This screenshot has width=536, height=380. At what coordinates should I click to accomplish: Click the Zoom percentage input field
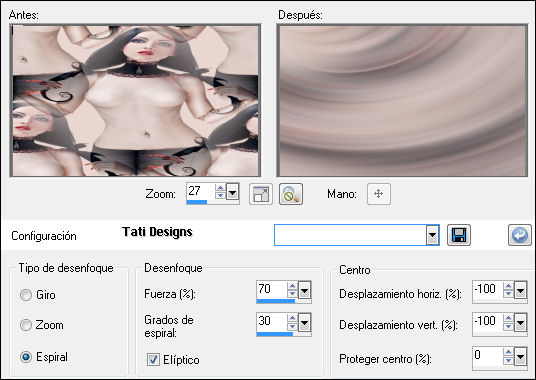[x=201, y=191]
